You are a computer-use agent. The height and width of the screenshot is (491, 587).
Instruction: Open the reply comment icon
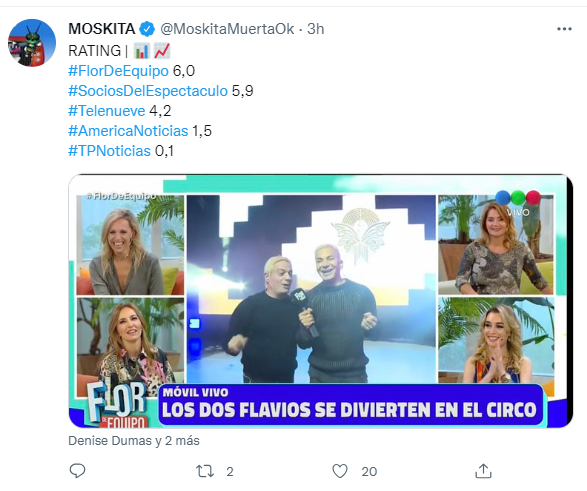[x=77, y=471]
